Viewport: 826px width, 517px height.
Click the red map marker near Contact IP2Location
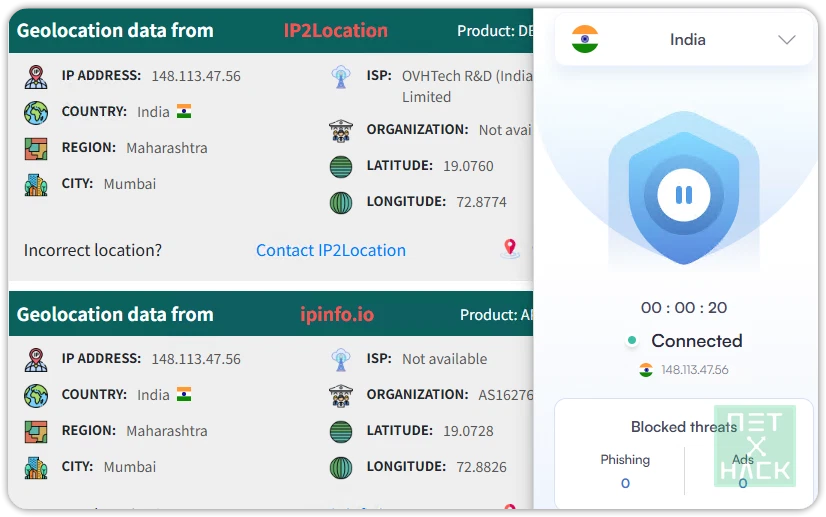pos(510,248)
